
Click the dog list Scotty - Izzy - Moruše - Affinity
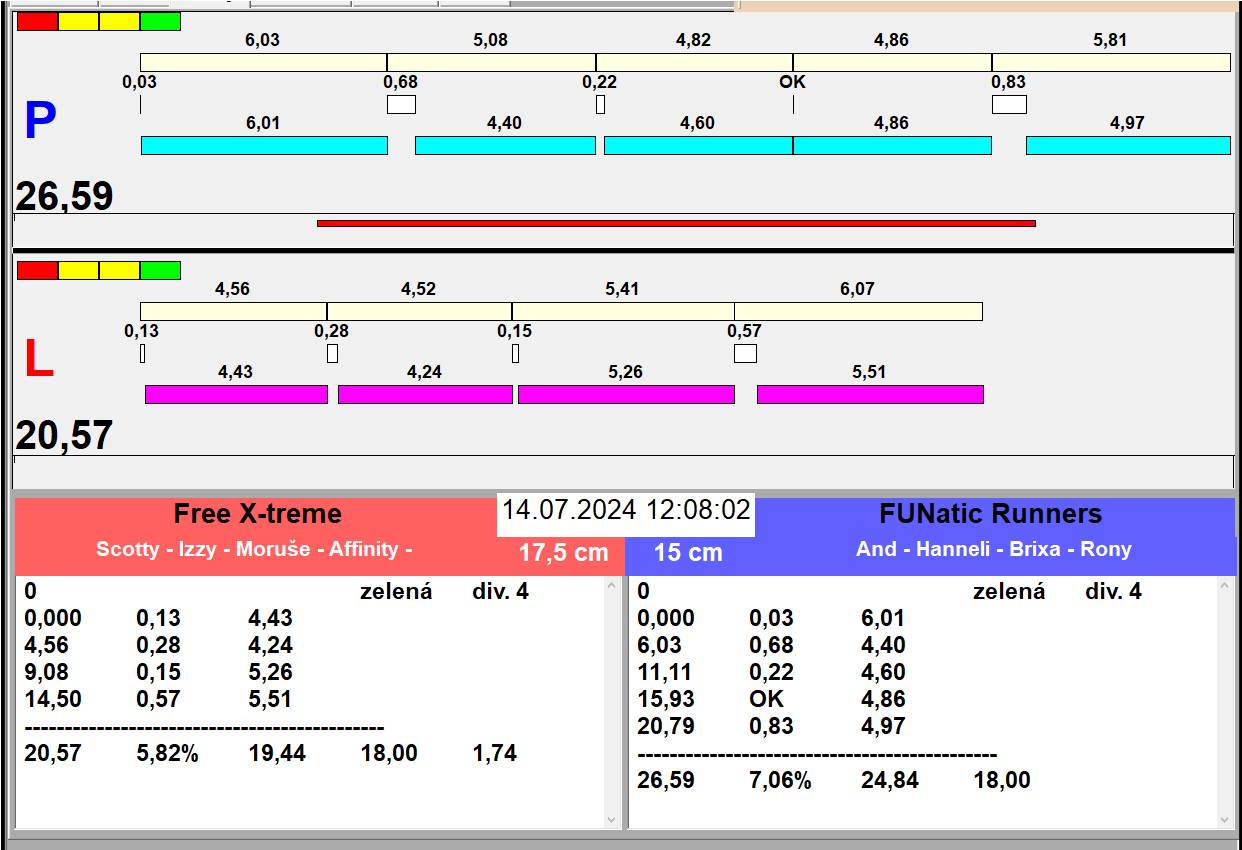point(254,549)
